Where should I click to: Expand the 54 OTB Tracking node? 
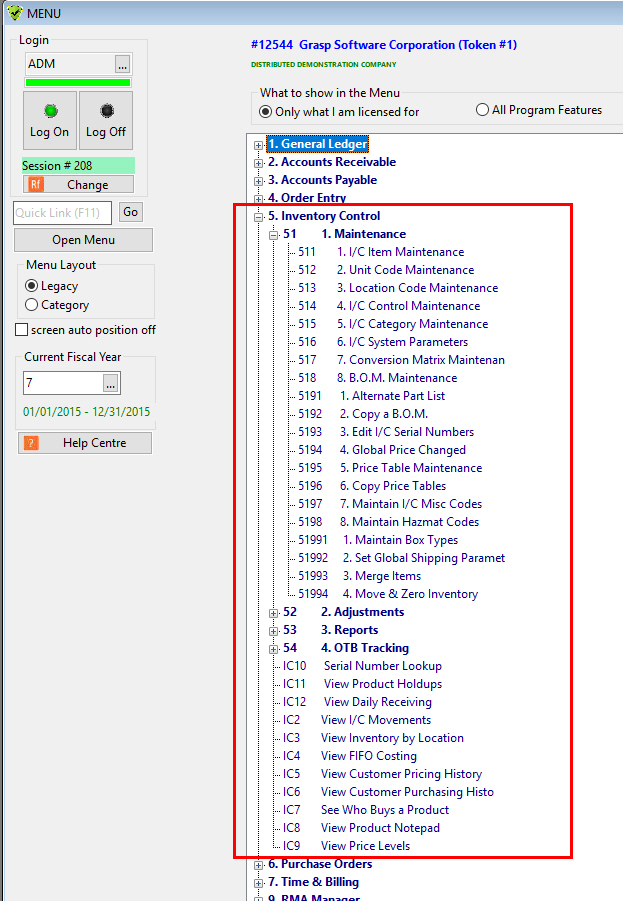pos(274,649)
